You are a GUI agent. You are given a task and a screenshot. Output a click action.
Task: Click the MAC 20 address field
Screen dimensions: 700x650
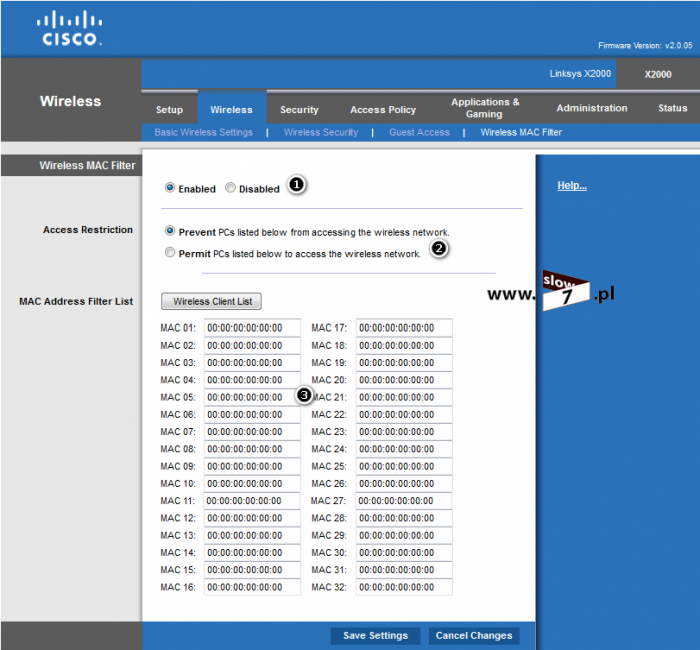404,380
